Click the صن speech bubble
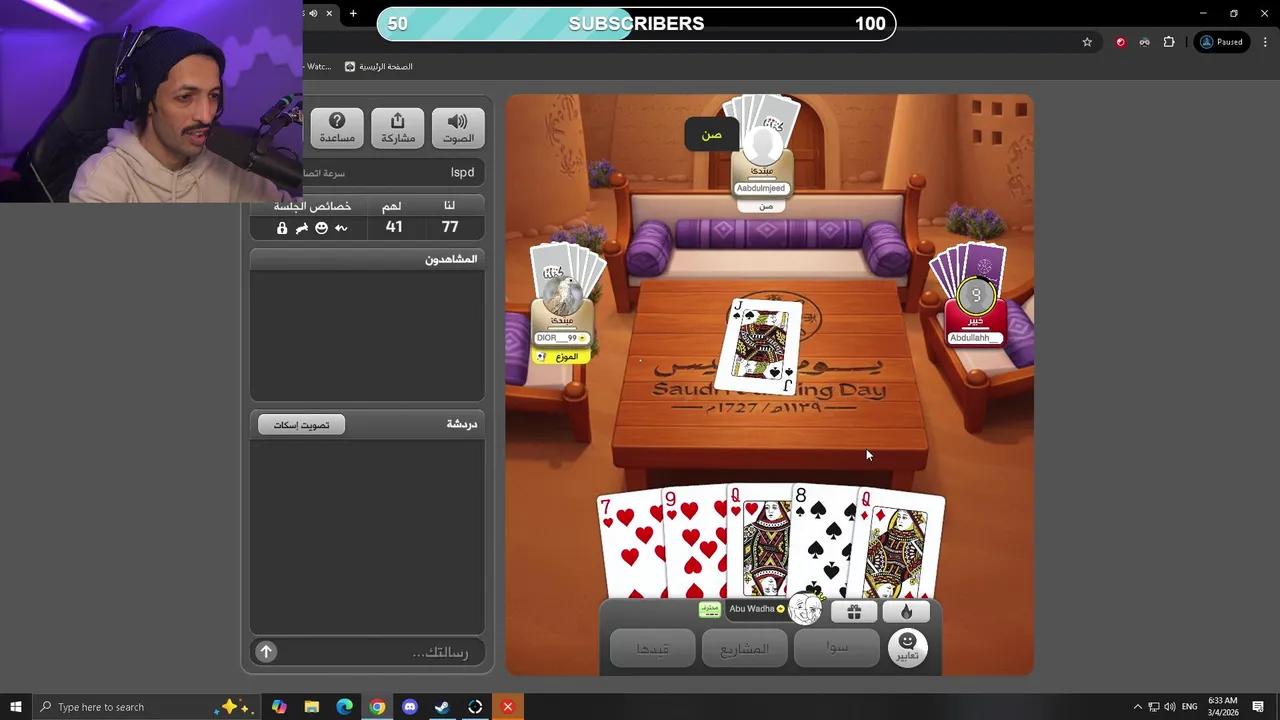This screenshot has height=720, width=1280. pyautogui.click(x=711, y=134)
